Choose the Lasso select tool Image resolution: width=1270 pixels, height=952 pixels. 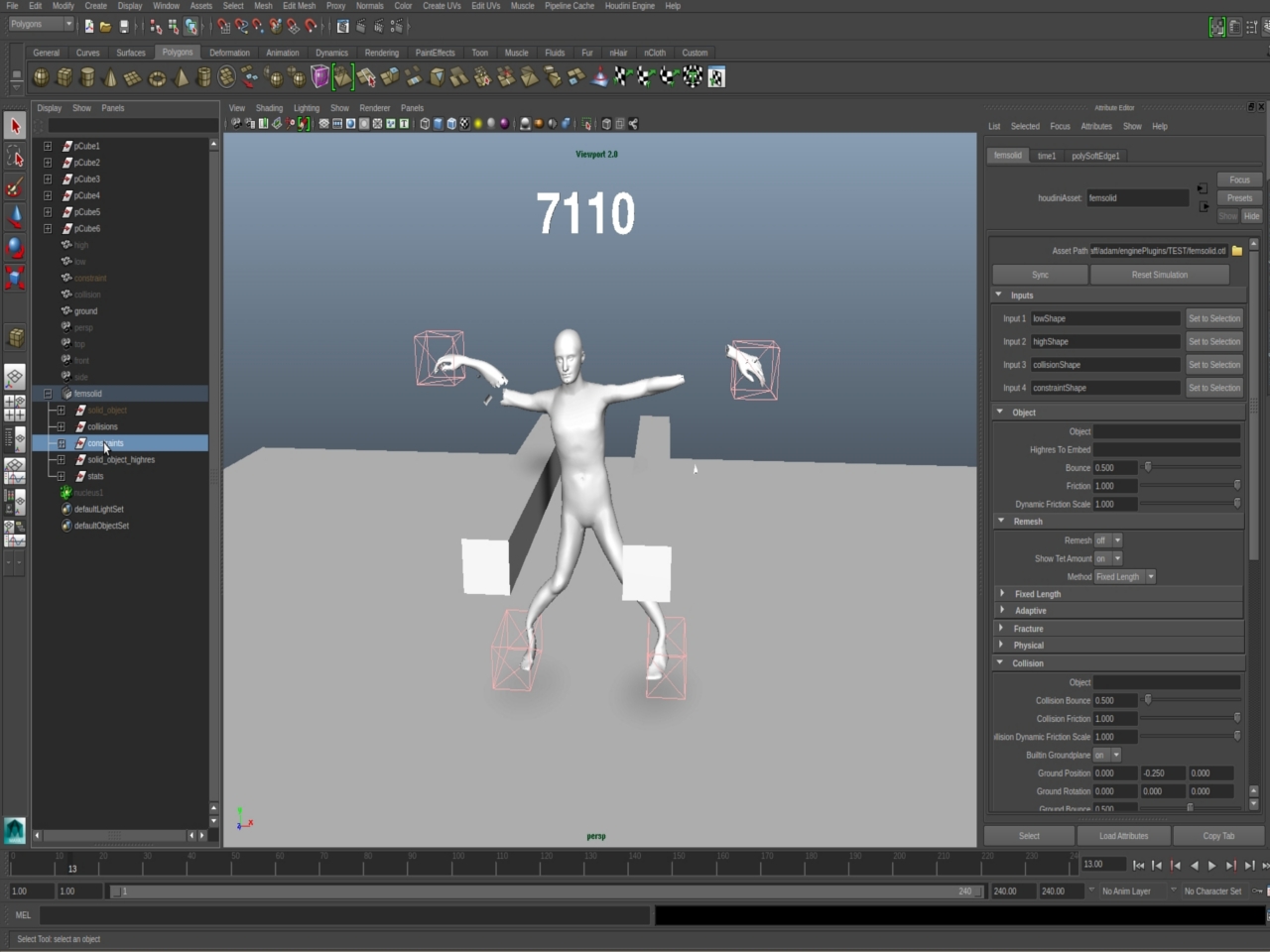(15, 157)
